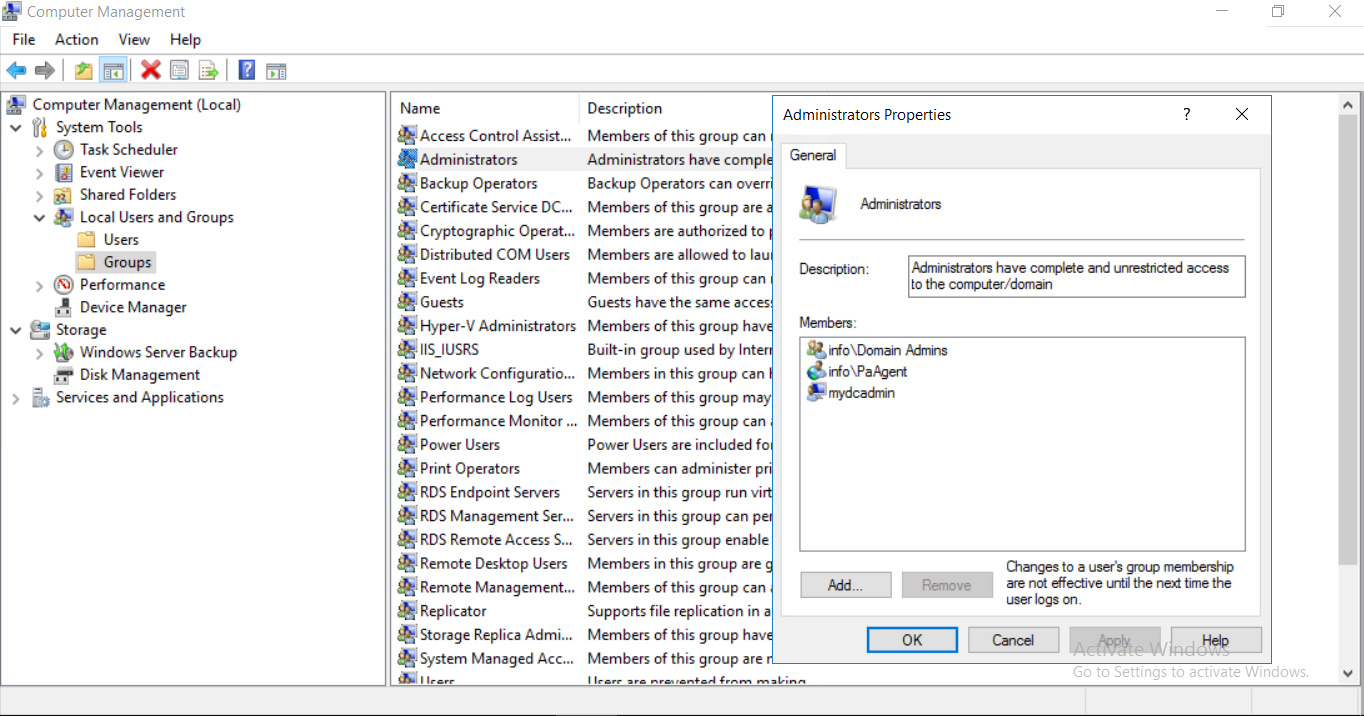Click the Back navigation arrow in the toolbar
This screenshot has height=716, width=1364.
16,69
